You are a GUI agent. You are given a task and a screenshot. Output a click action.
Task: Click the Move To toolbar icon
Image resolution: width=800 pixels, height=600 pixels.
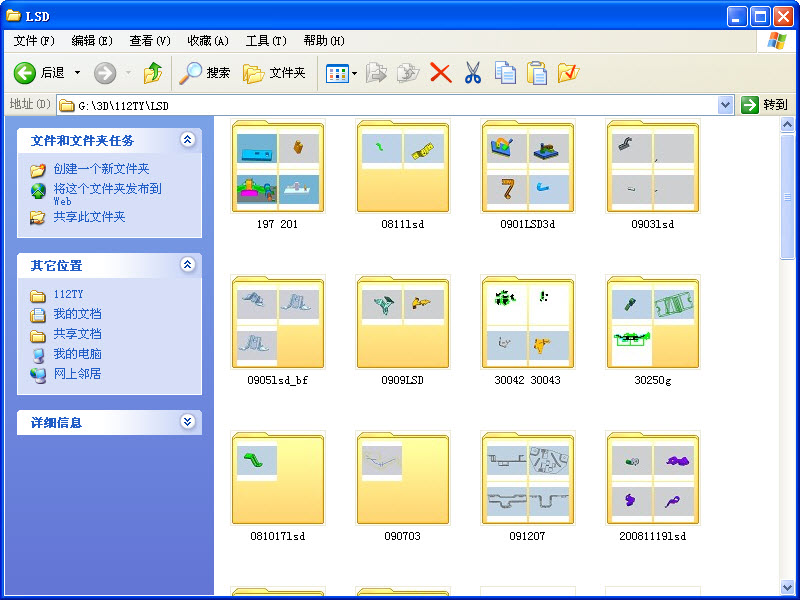click(x=377, y=73)
